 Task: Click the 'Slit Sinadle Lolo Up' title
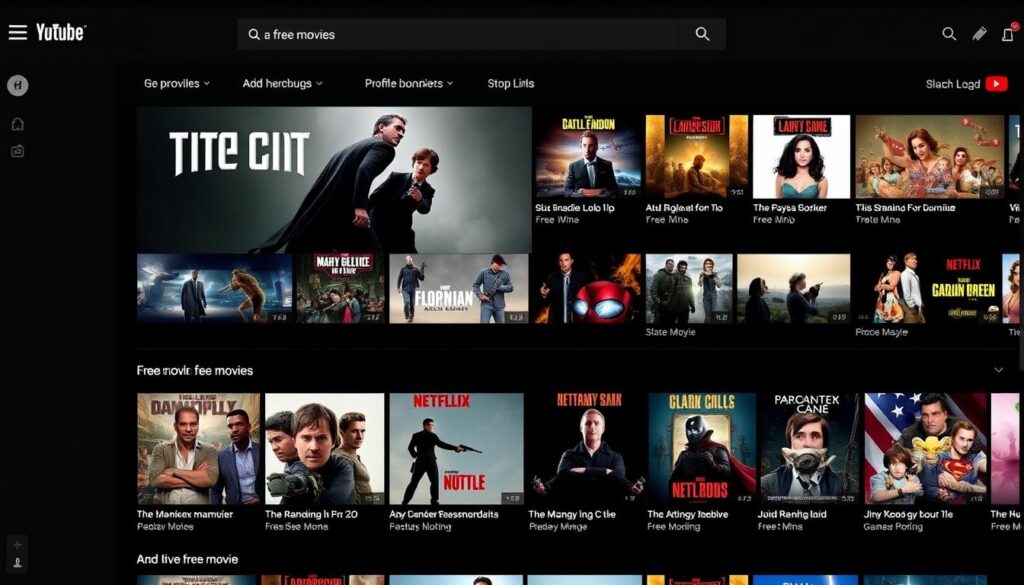575,208
